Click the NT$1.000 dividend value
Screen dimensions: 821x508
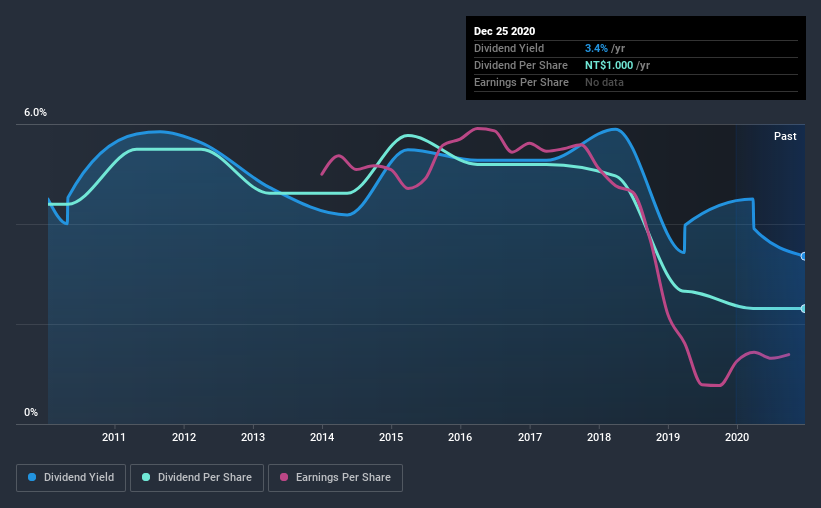click(609, 65)
